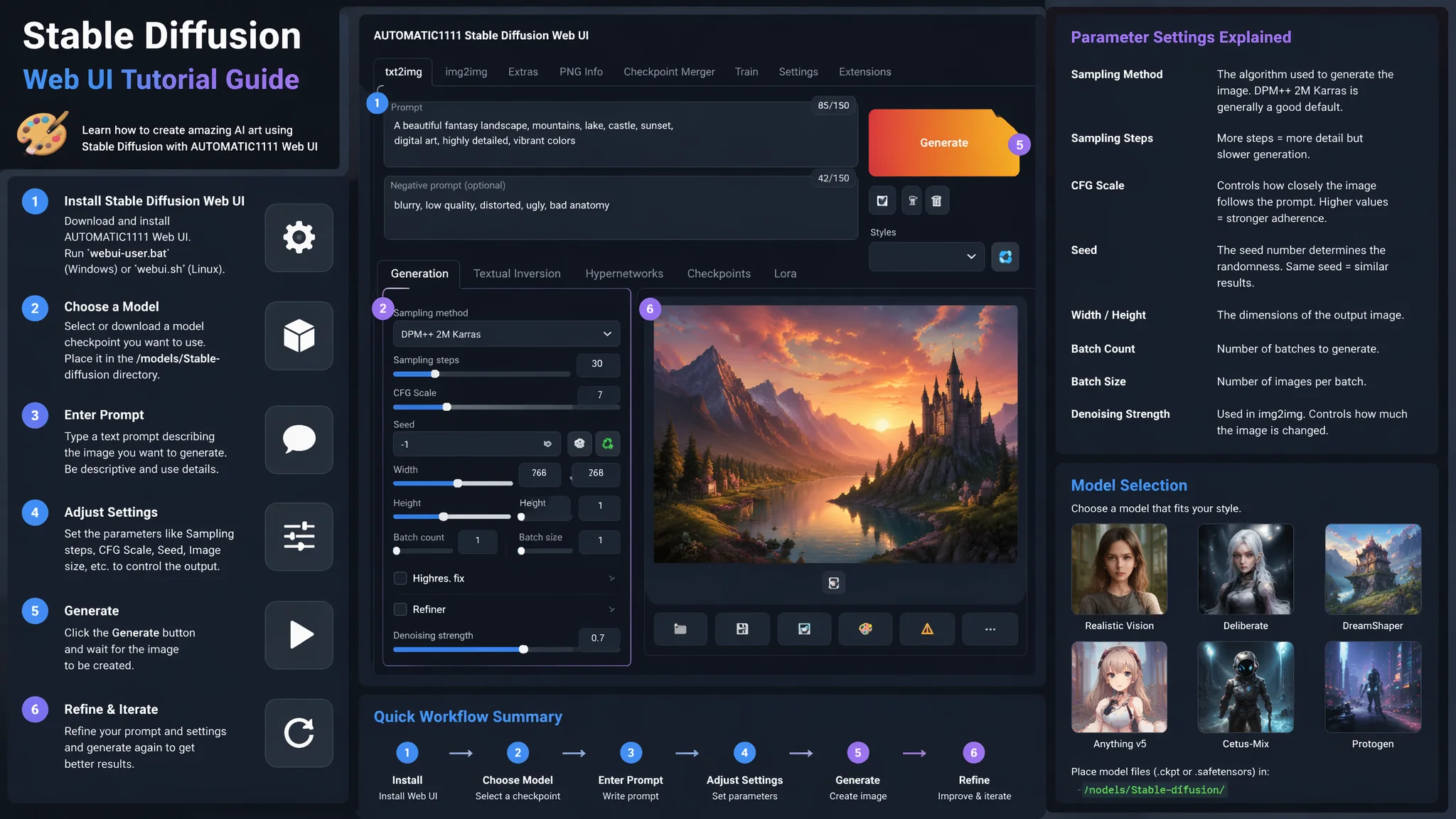Enable the Highres. fix checkbox
Screen dimensions: 1456x819
[x=400, y=578]
